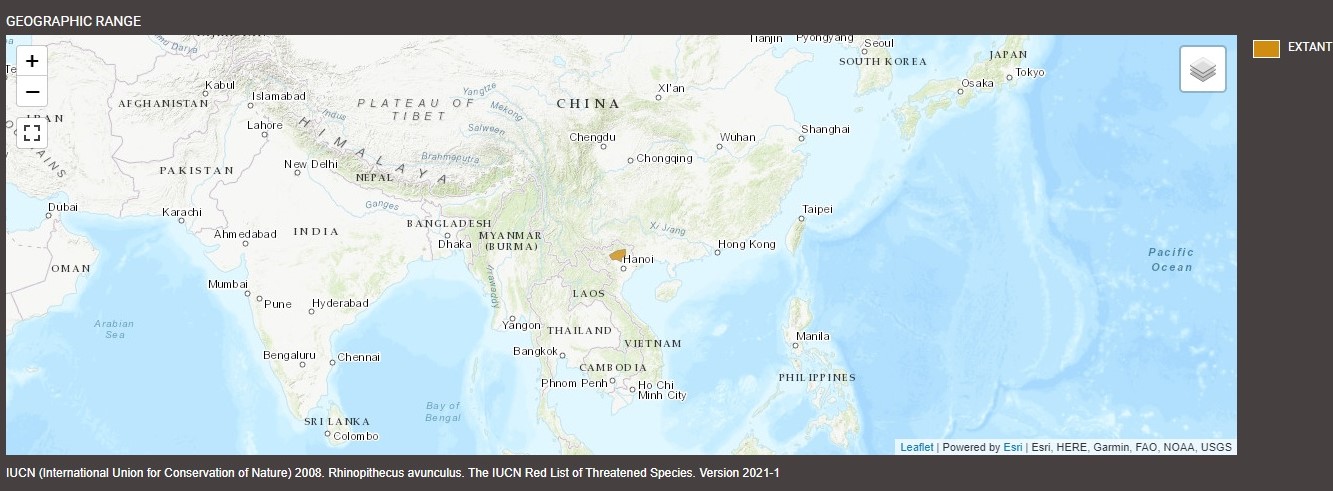Select the orange range polygon near Hanoi
1333x491 pixels.
[617, 255]
